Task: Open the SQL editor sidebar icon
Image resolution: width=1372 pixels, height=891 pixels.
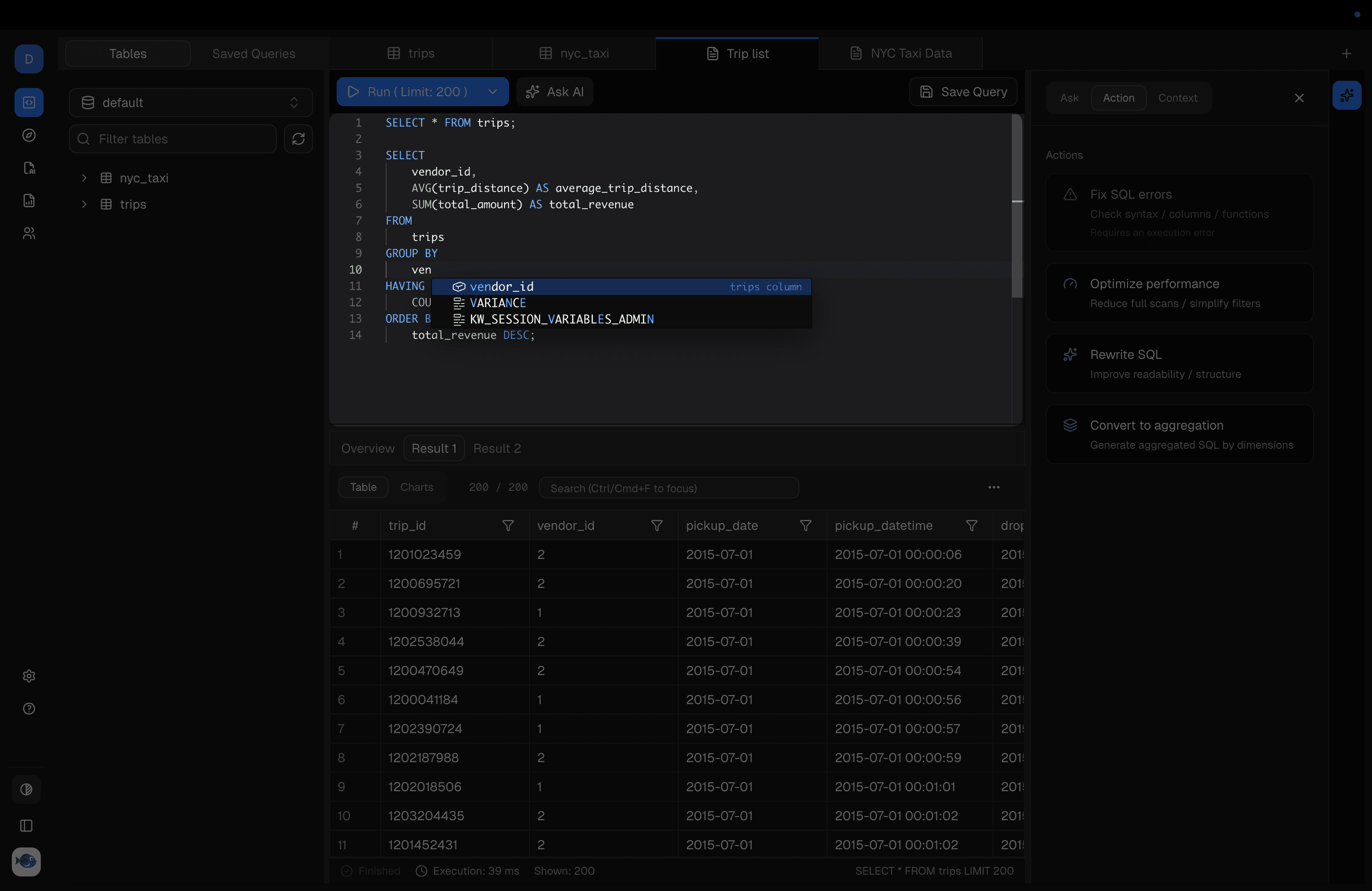Action: (29, 103)
